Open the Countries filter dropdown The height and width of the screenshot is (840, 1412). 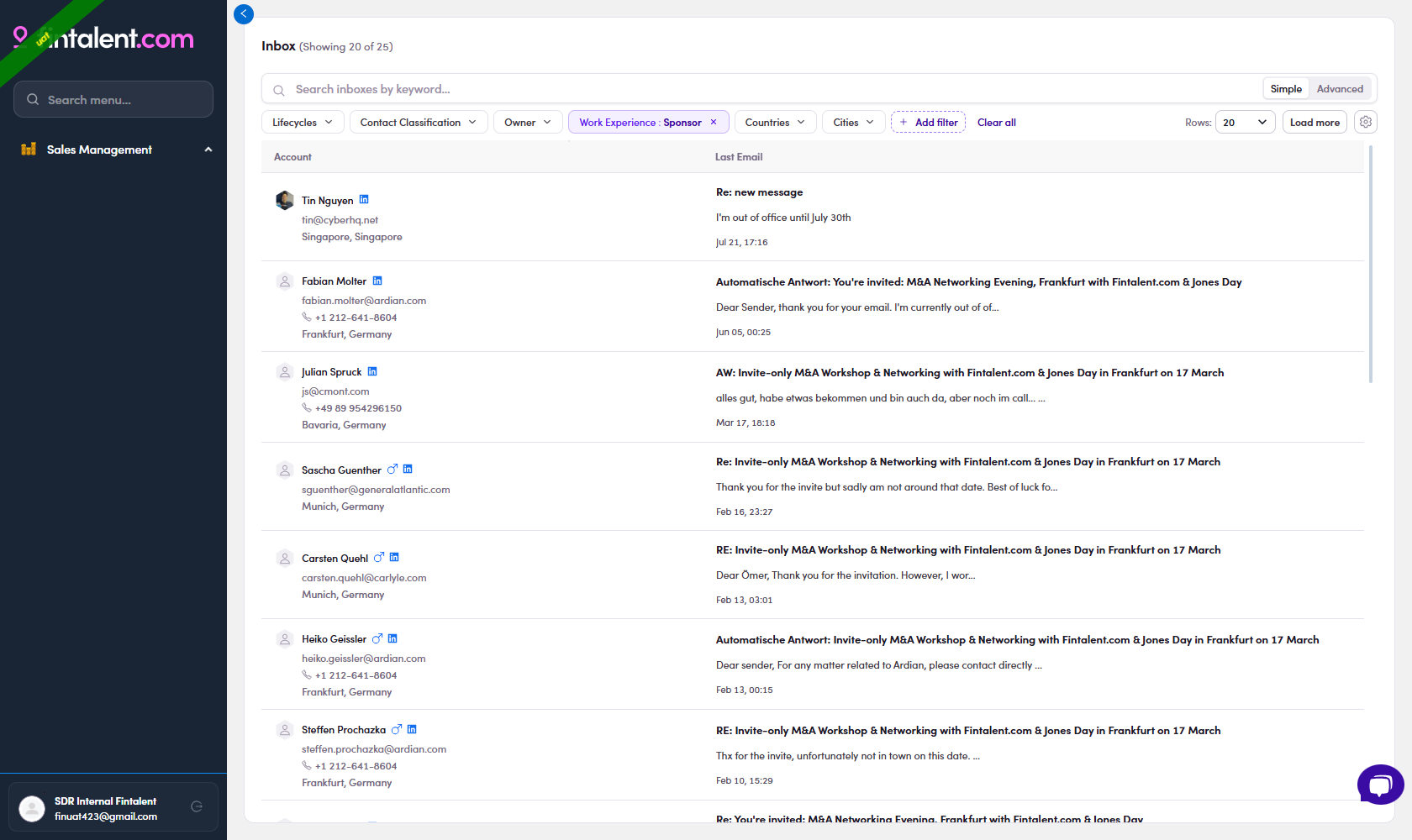pyautogui.click(x=776, y=122)
